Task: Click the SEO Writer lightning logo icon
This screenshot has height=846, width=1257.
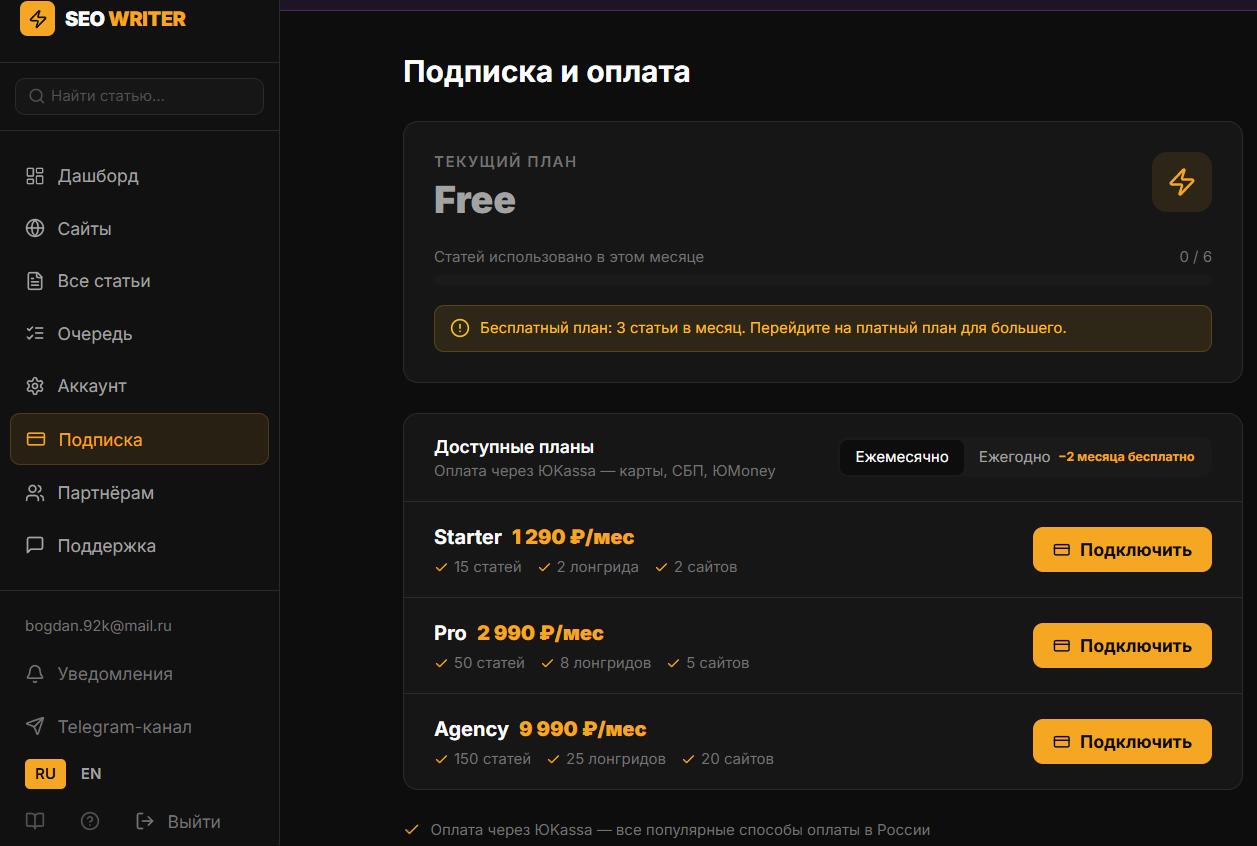Action: coord(37,18)
